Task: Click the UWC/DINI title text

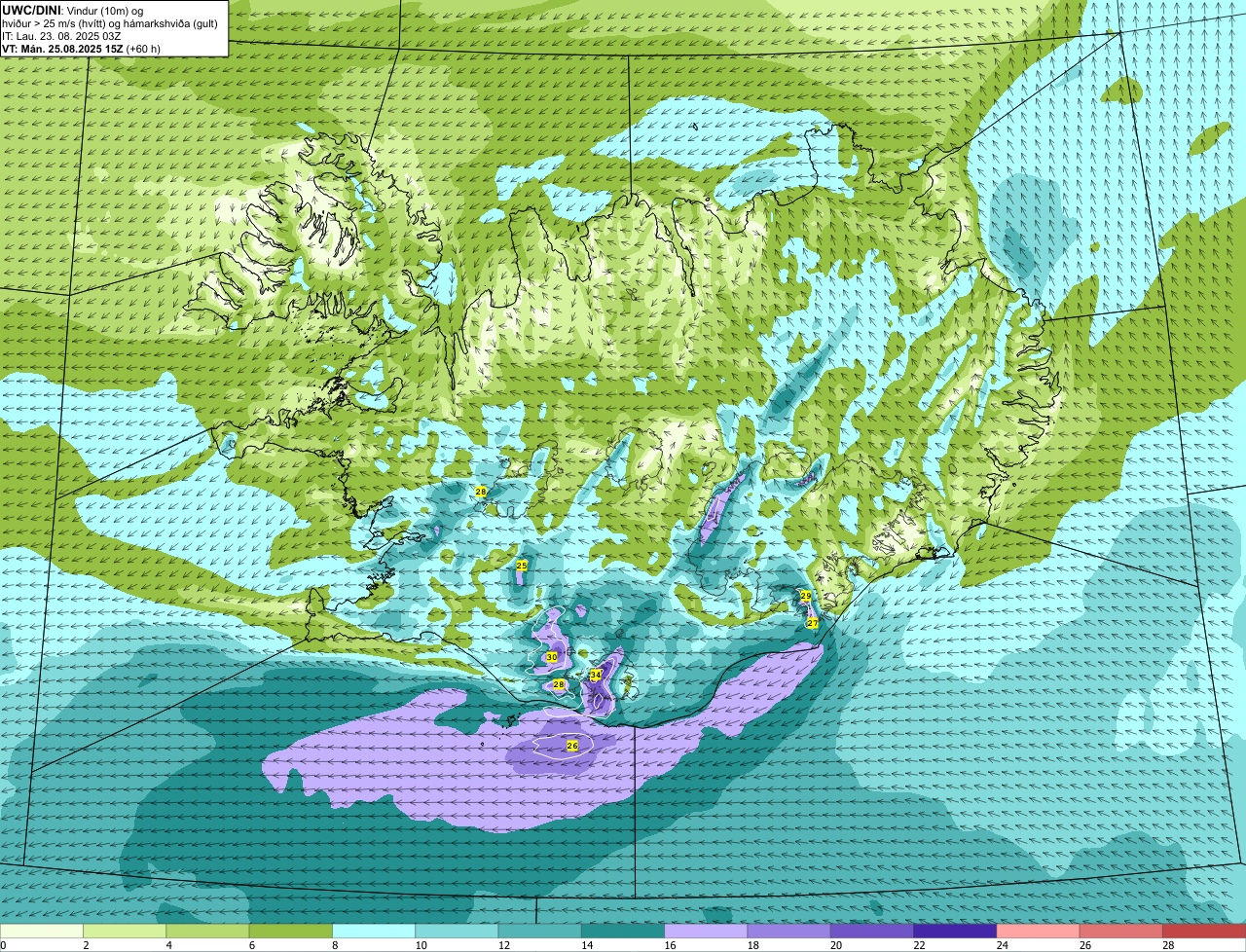Action: click(x=32, y=10)
